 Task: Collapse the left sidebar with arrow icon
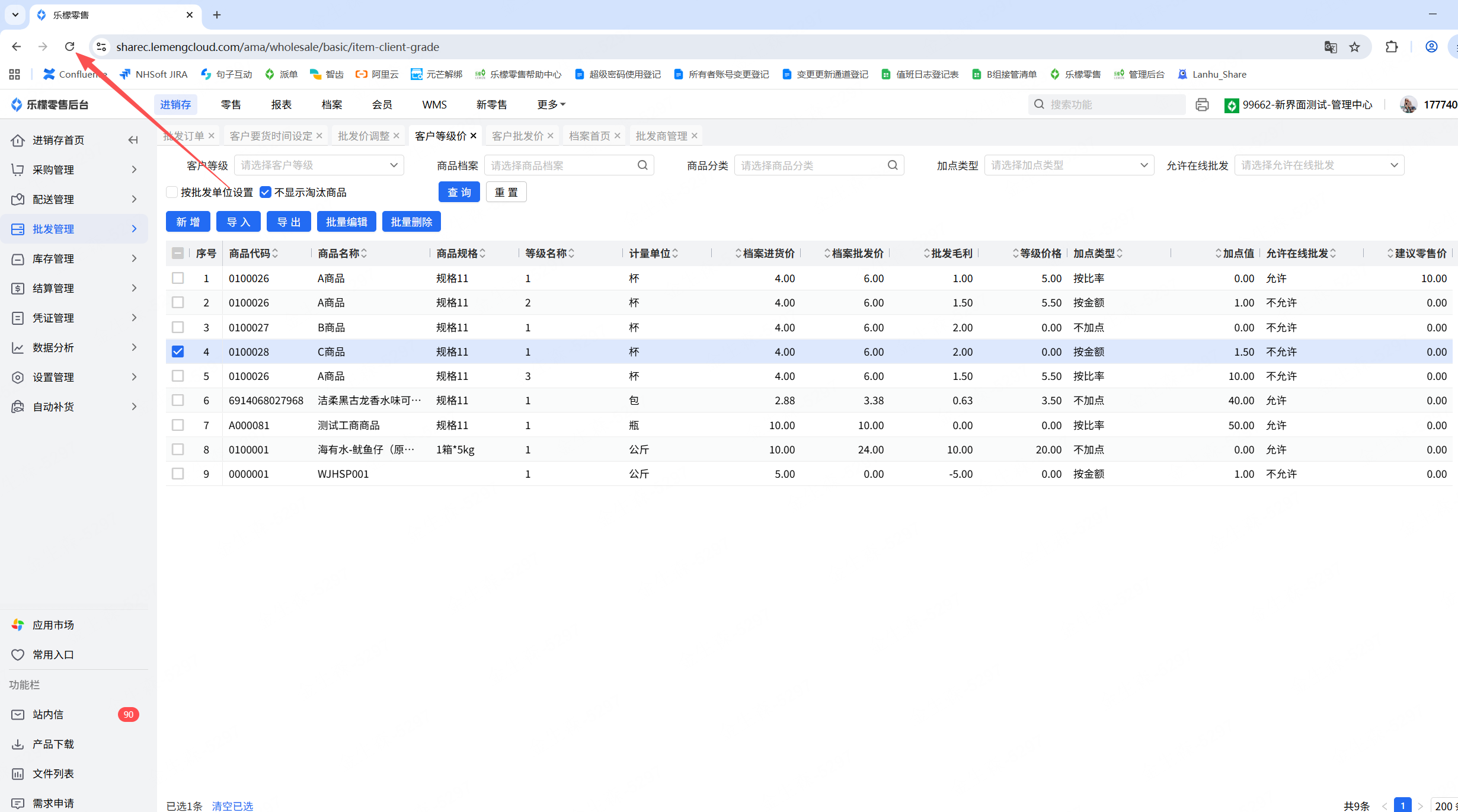click(133, 140)
